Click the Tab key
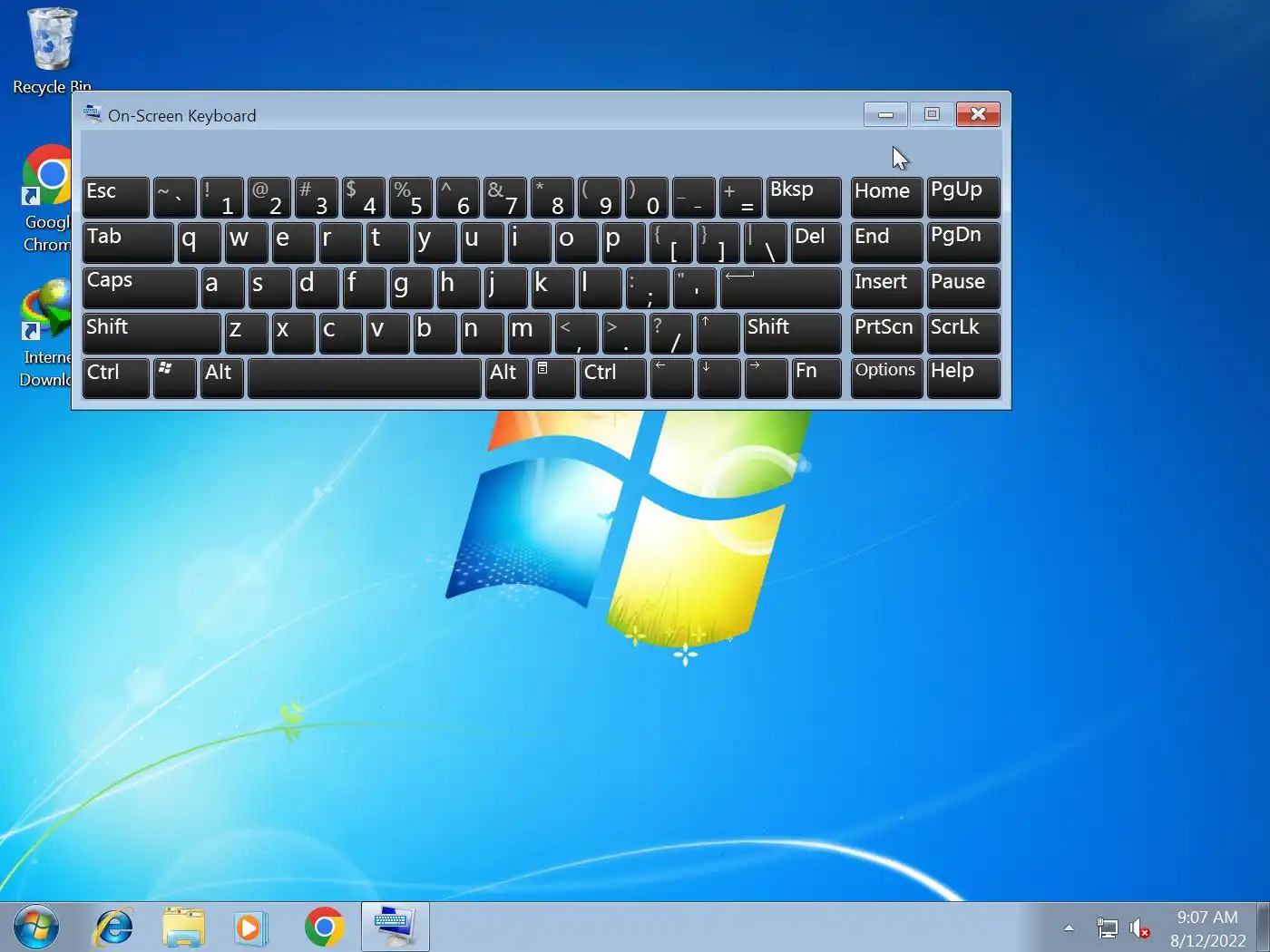This screenshot has width=1270, height=952. click(x=128, y=242)
